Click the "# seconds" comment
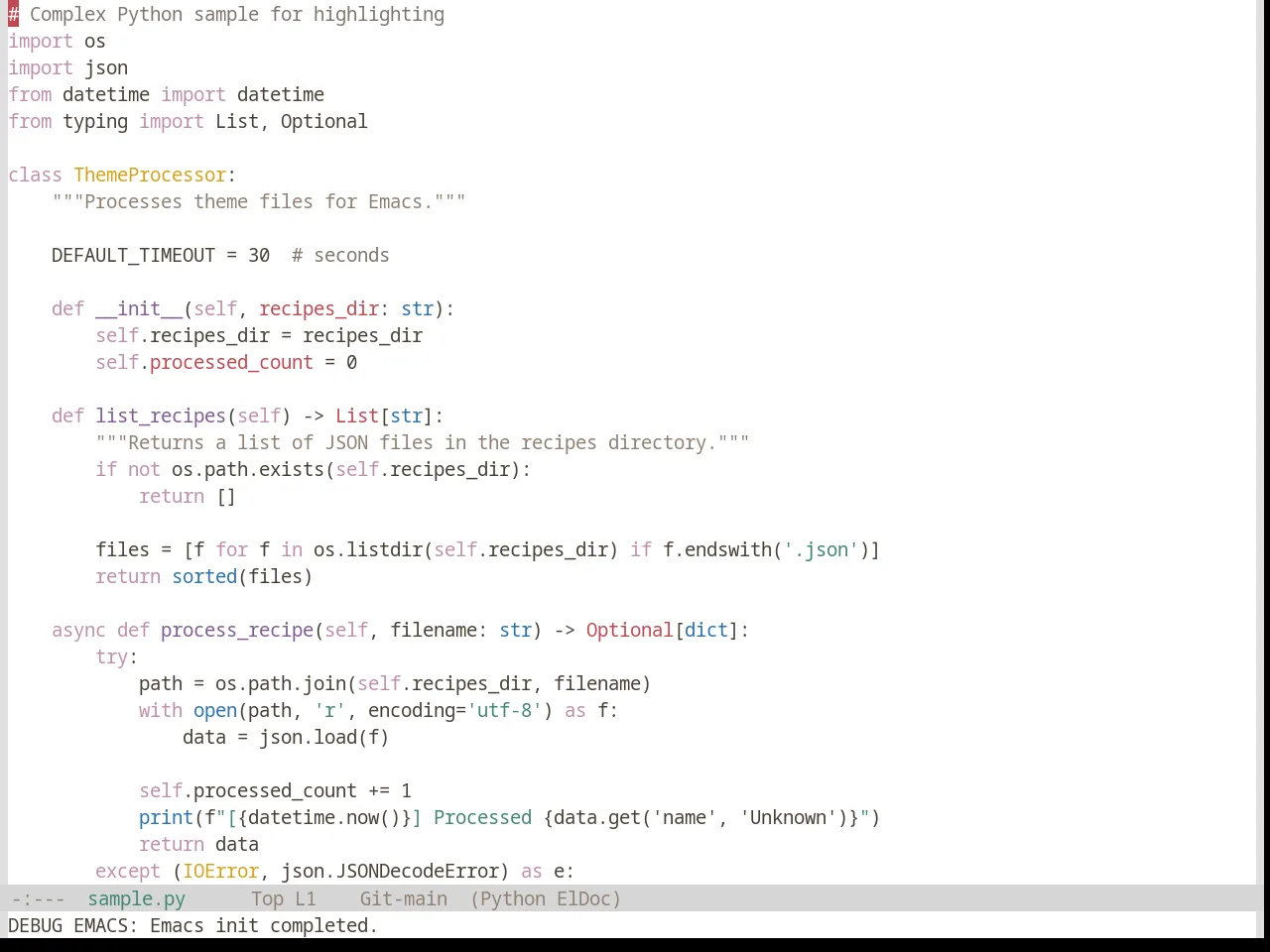 [340, 256]
